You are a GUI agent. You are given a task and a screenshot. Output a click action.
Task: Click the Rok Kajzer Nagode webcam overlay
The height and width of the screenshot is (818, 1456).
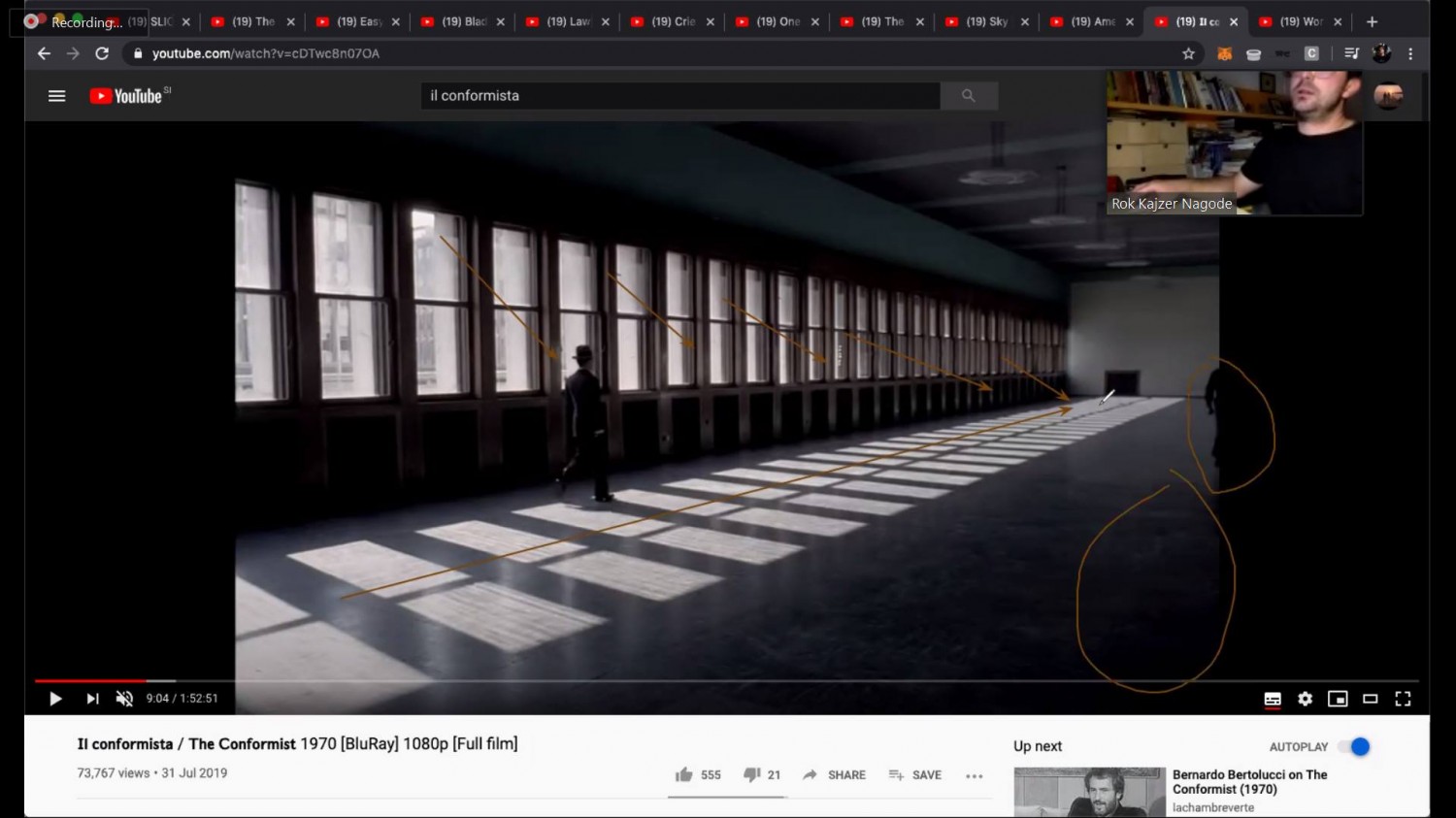click(1234, 142)
